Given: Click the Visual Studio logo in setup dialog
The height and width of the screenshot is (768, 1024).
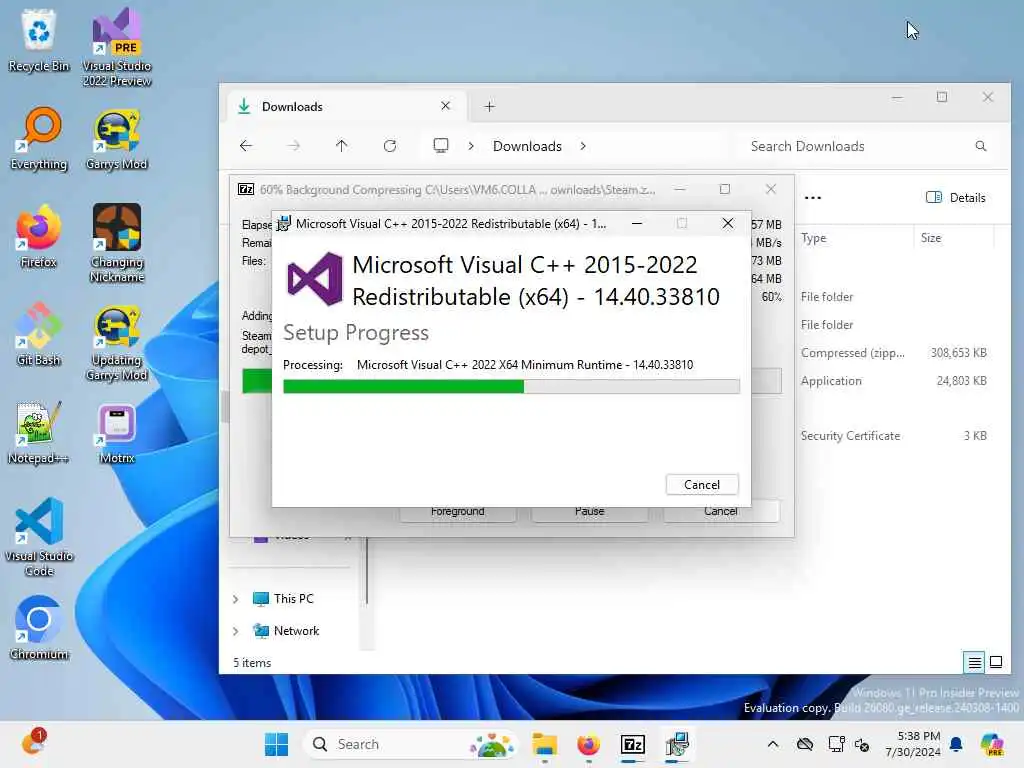Looking at the screenshot, I should [x=315, y=280].
